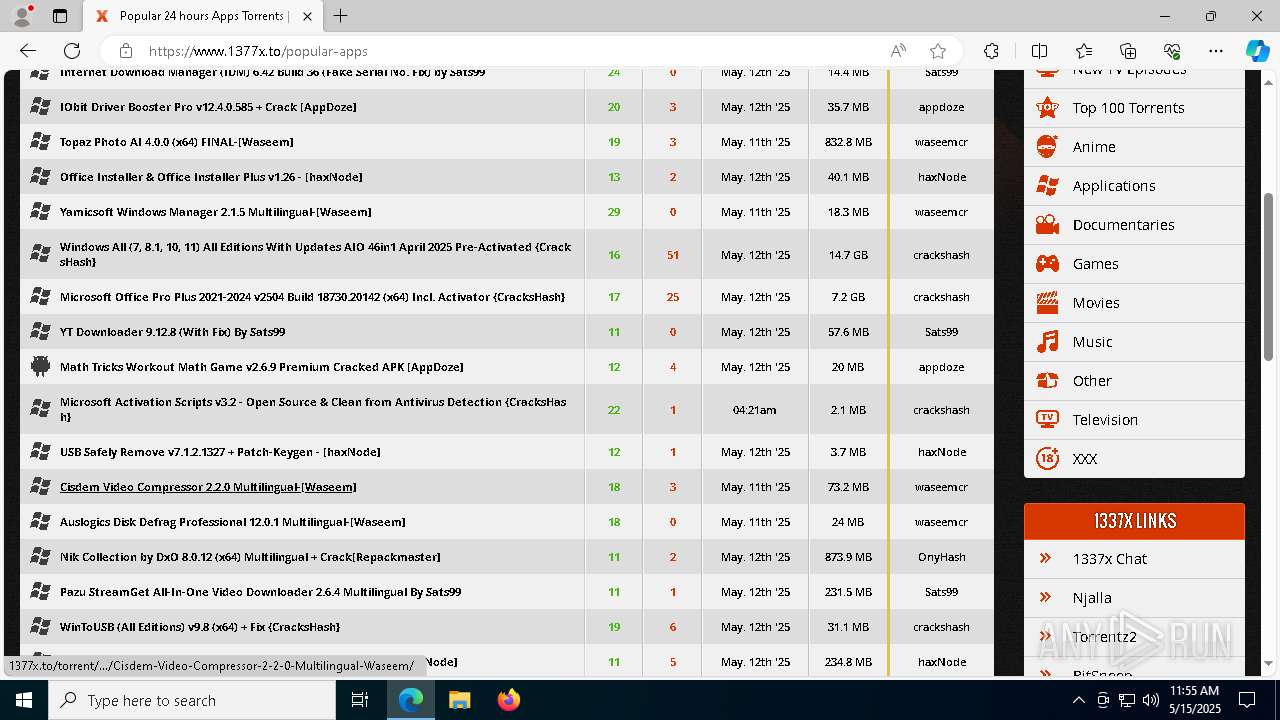Click the Movies clapperboard icon in sidebar
Viewport: 1280px width, 720px height.
pos(1047,303)
